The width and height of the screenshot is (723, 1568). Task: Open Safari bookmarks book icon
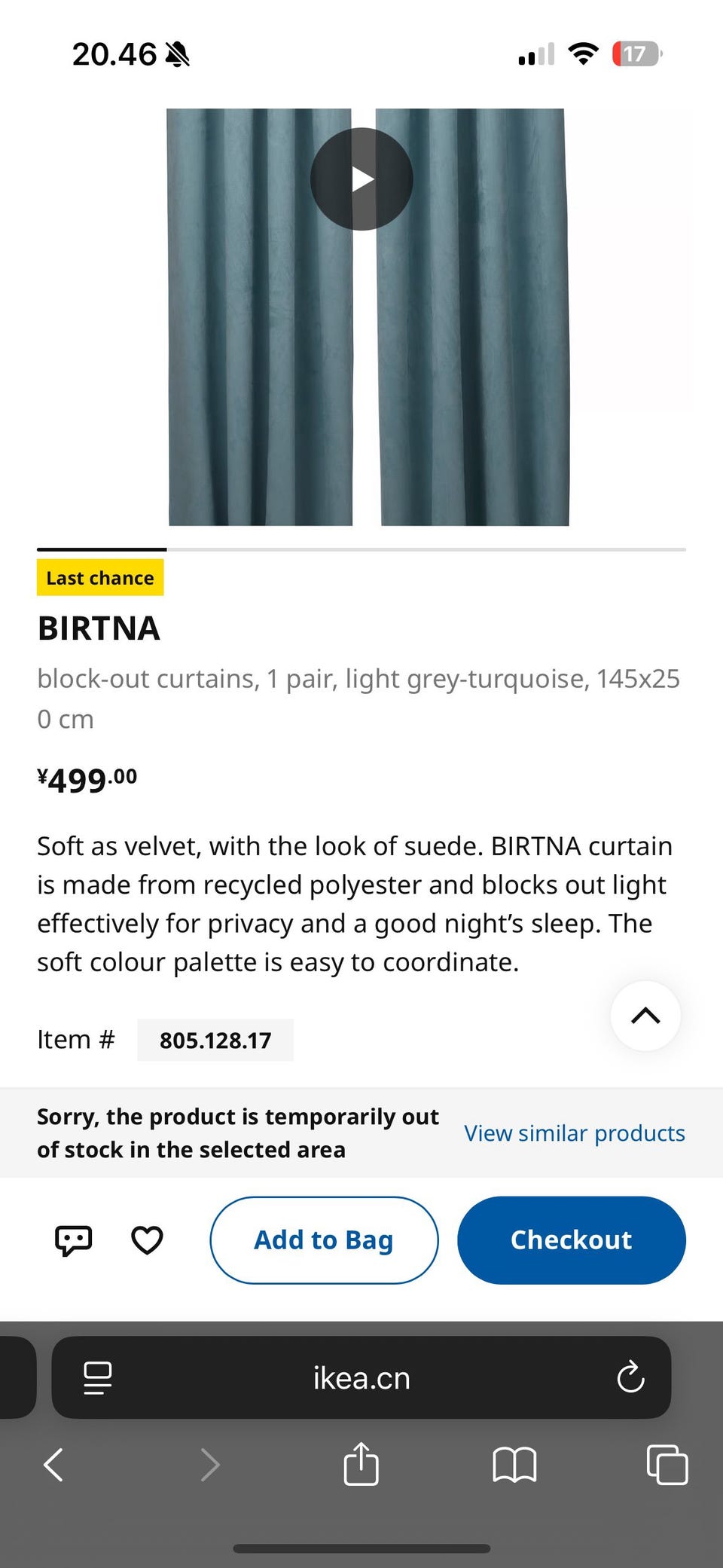(514, 1465)
